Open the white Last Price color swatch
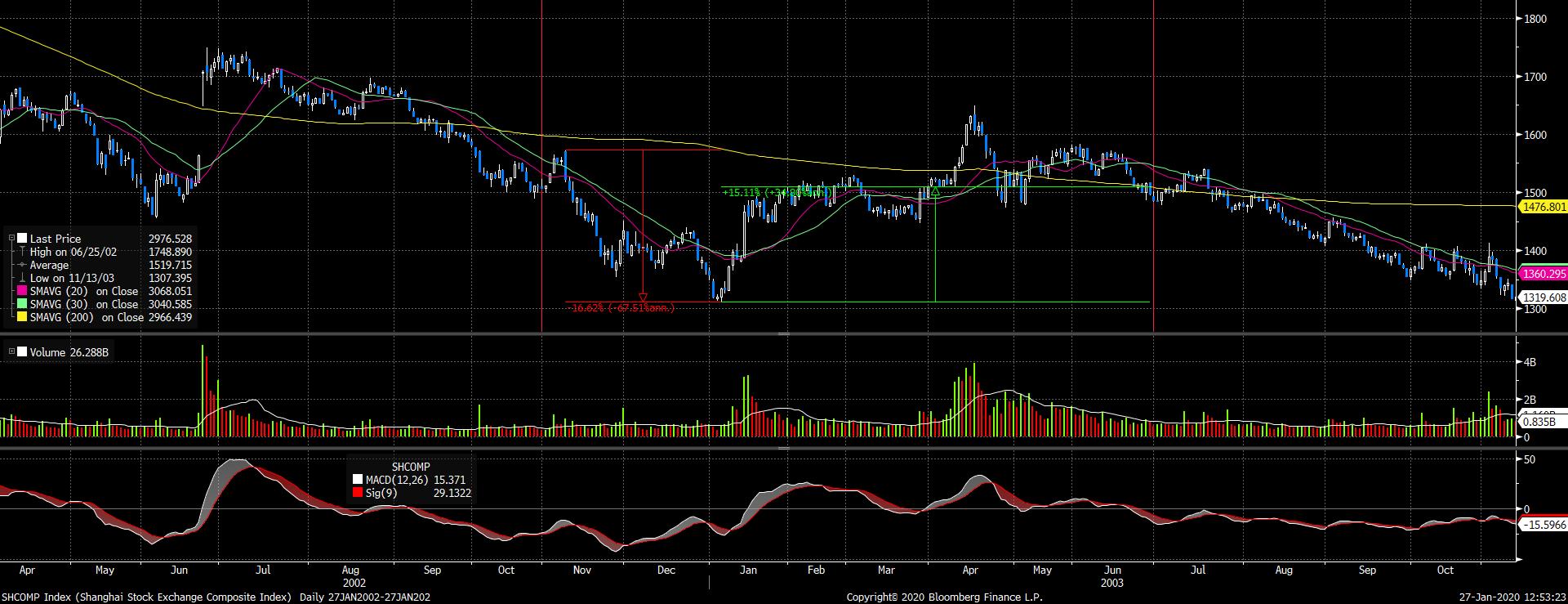The image size is (1568, 604). point(22,239)
